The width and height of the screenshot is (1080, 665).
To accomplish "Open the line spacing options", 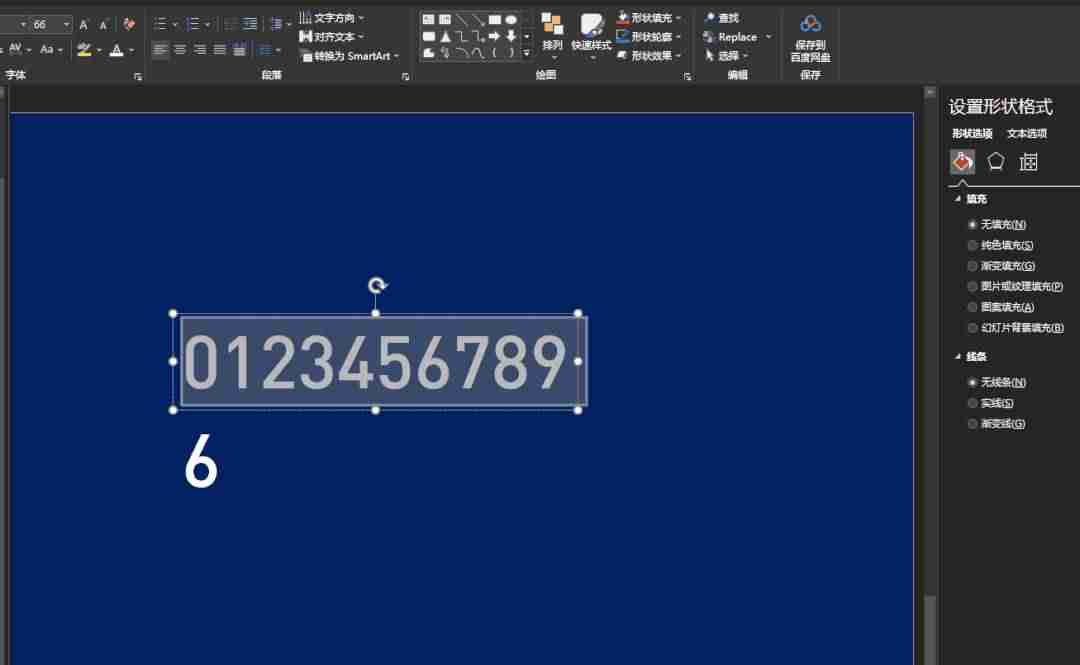I will (276, 25).
